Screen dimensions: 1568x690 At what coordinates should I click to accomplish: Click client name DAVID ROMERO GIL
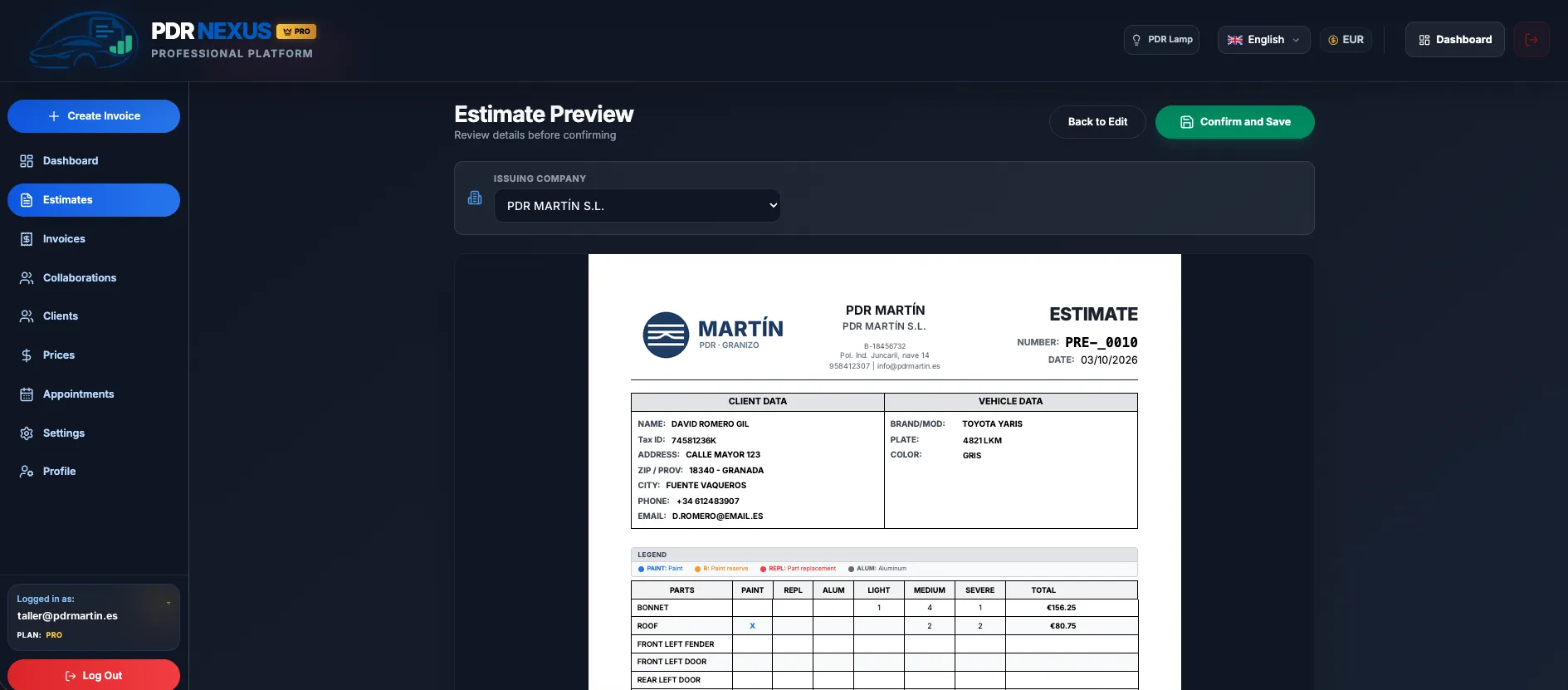tap(710, 424)
